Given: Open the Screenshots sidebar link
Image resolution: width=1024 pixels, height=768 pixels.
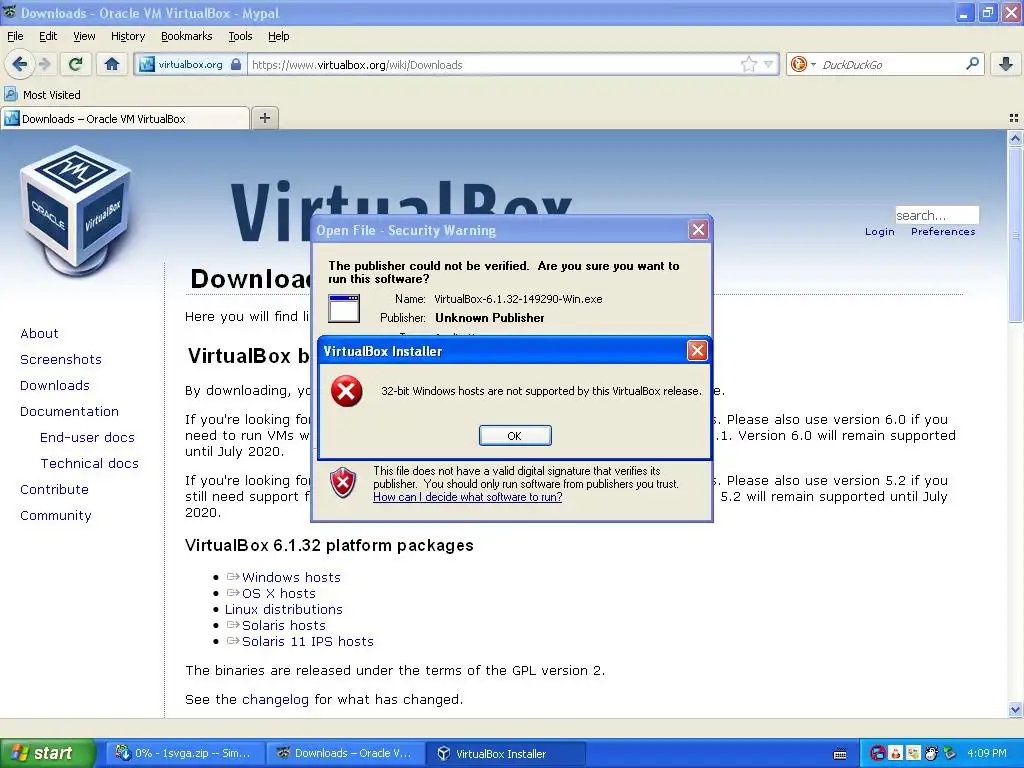Looking at the screenshot, I should [x=61, y=359].
